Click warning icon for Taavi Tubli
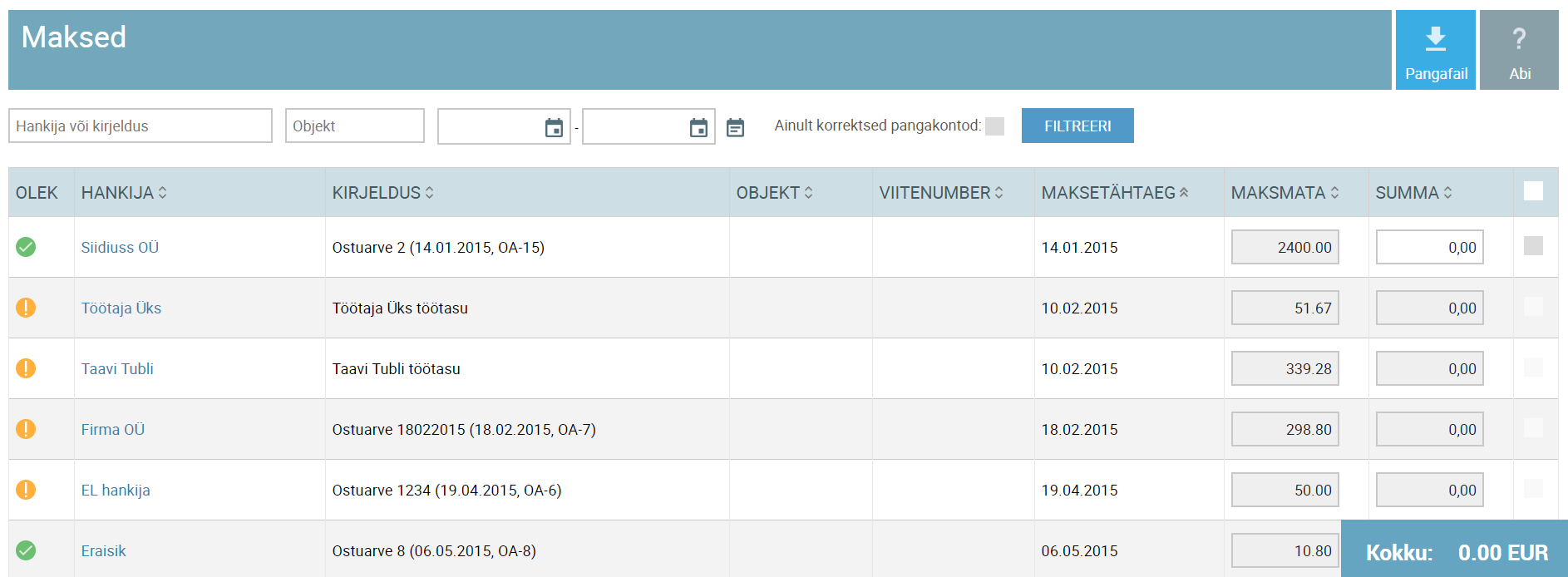Viewport: 1568px width, 577px height. pyautogui.click(x=26, y=368)
